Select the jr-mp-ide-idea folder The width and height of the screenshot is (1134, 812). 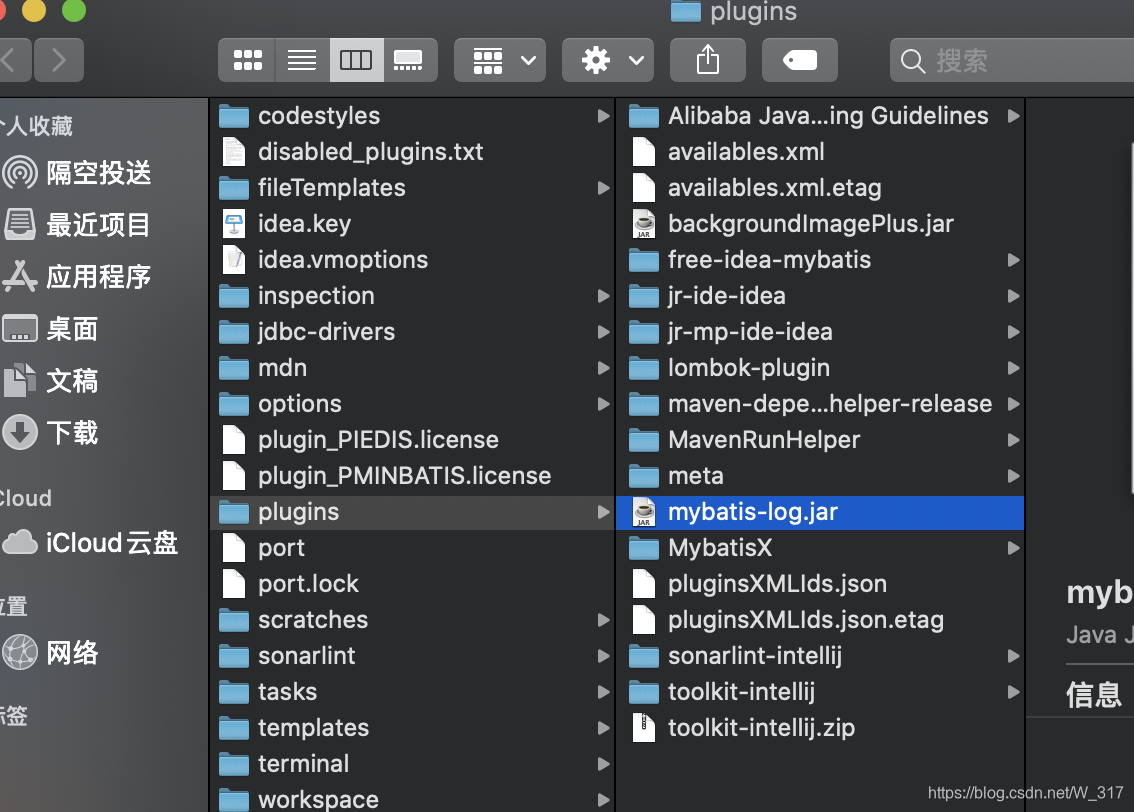tap(820, 332)
